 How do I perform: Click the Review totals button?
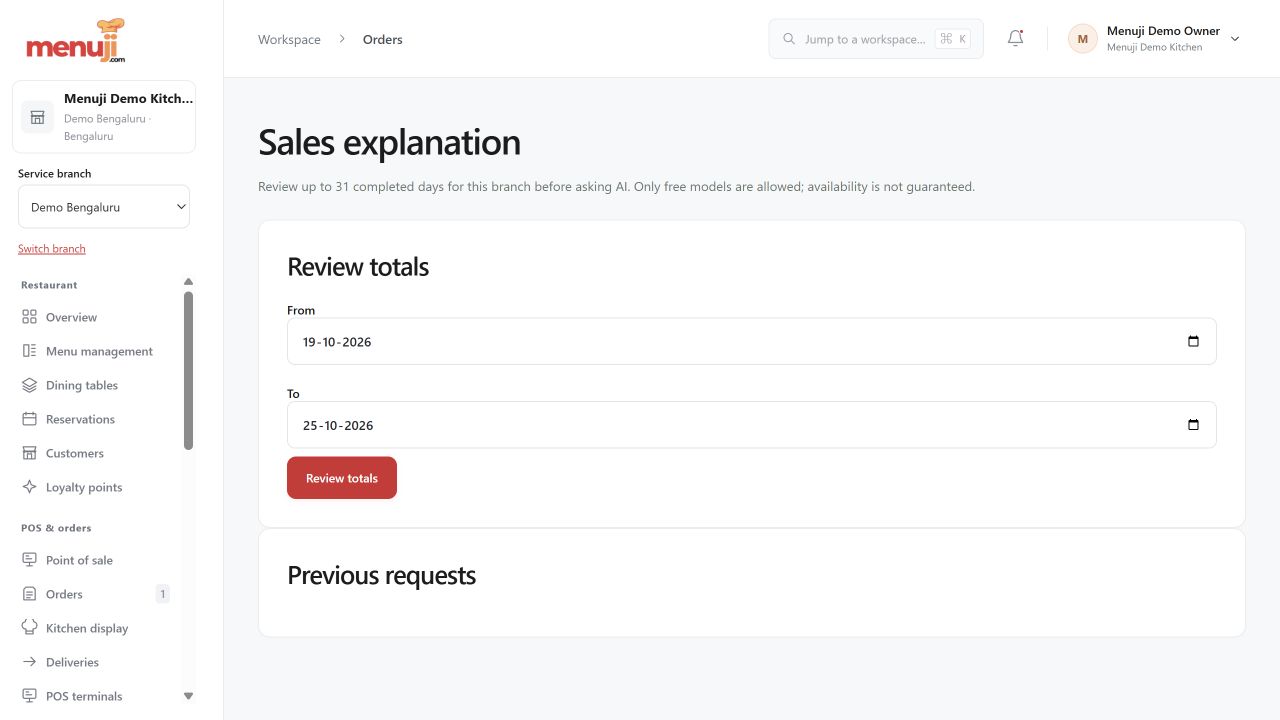pyautogui.click(x=342, y=478)
